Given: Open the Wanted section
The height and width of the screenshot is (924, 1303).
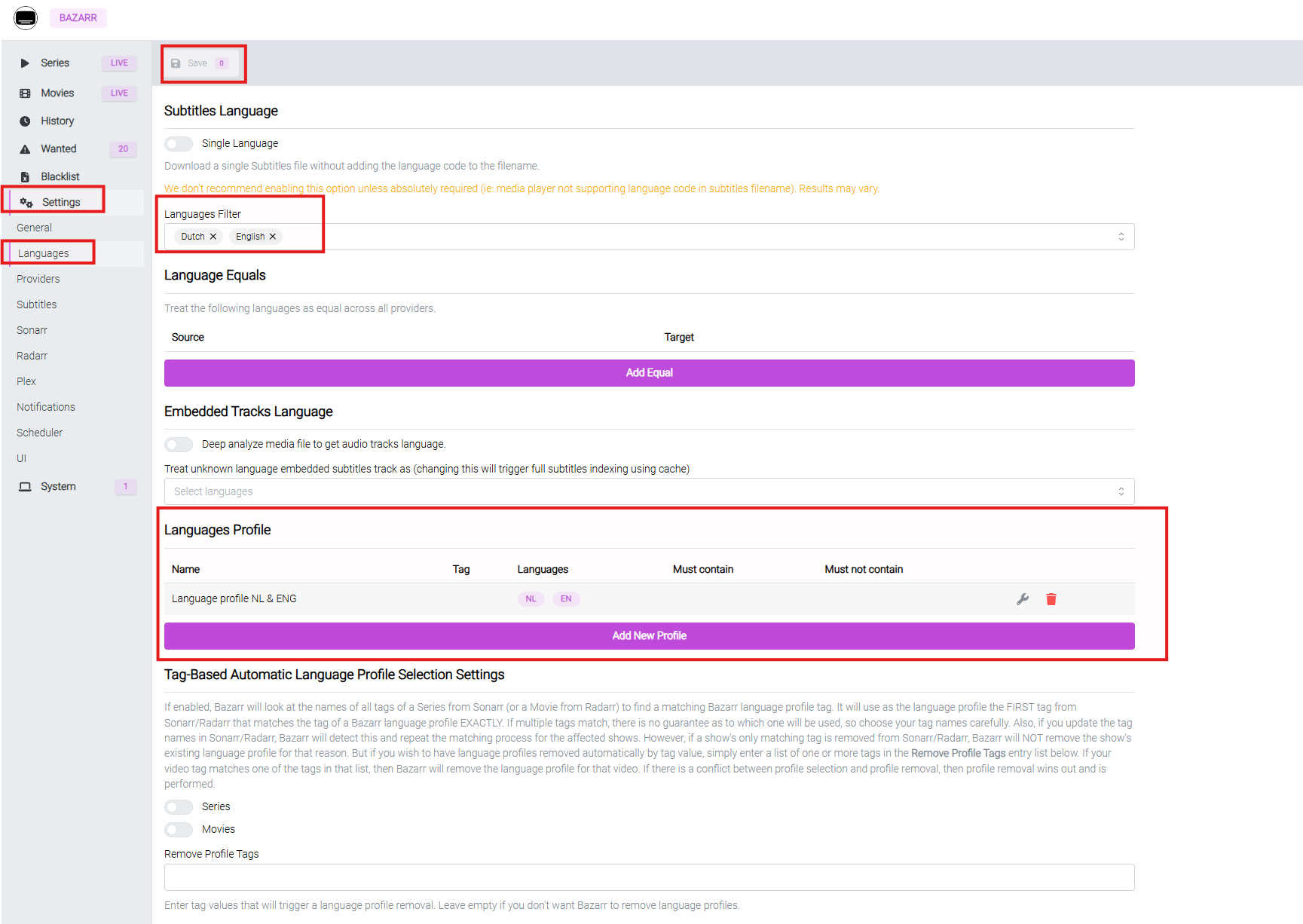Looking at the screenshot, I should (x=59, y=149).
